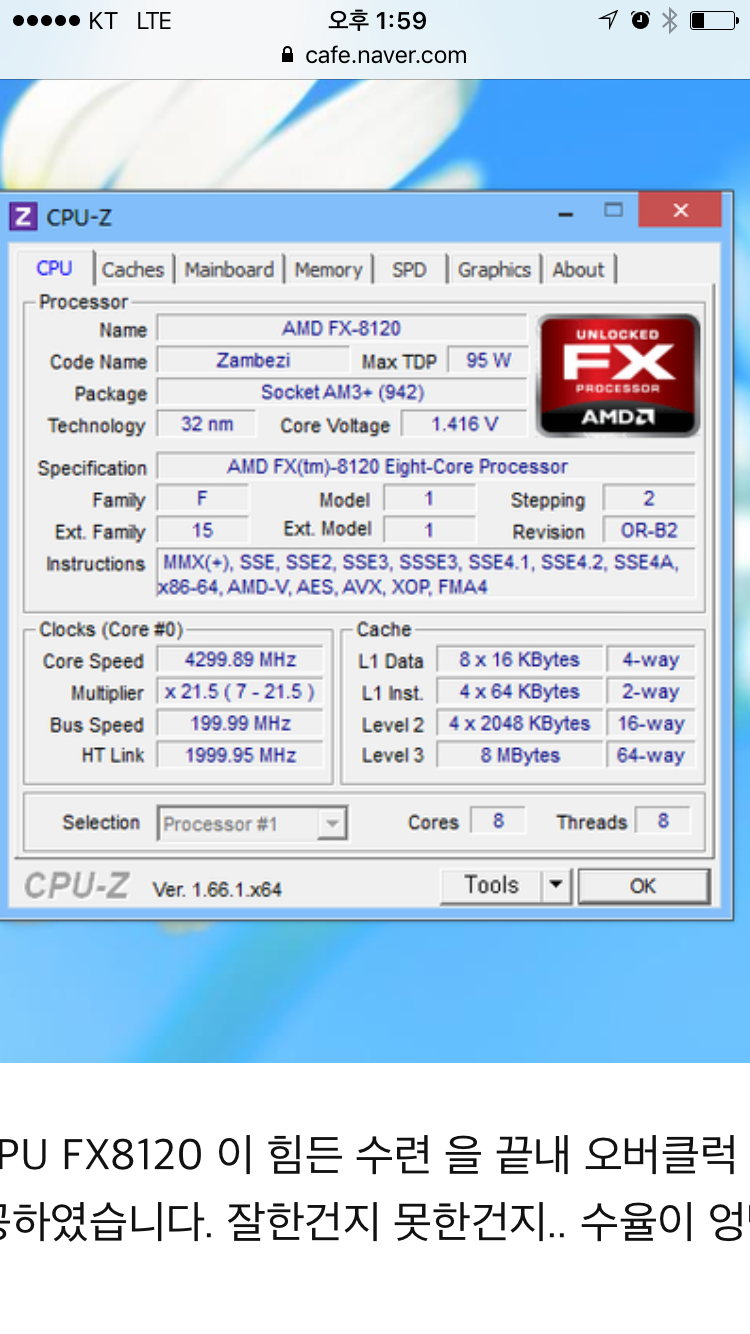Switch to the Memory tab
750x1334 pixels.
(x=328, y=270)
